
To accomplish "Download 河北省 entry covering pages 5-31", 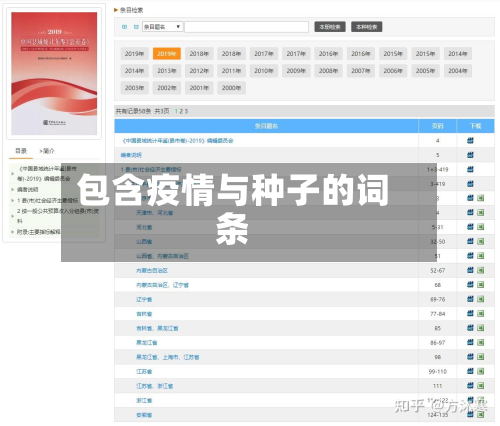I will click(x=470, y=227).
